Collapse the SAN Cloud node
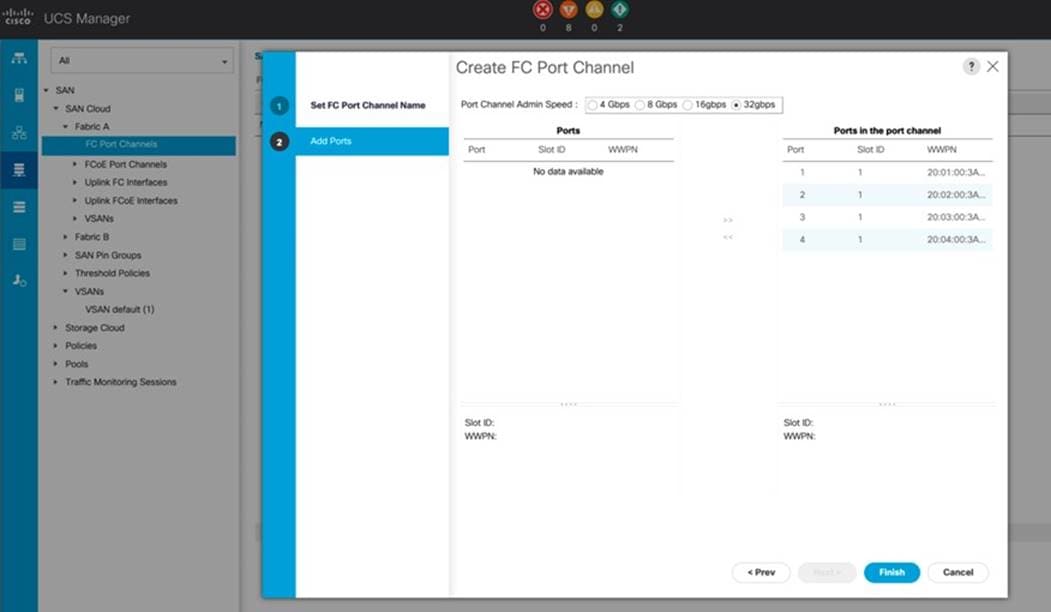Screen dimensions: 1051x612 coord(56,108)
